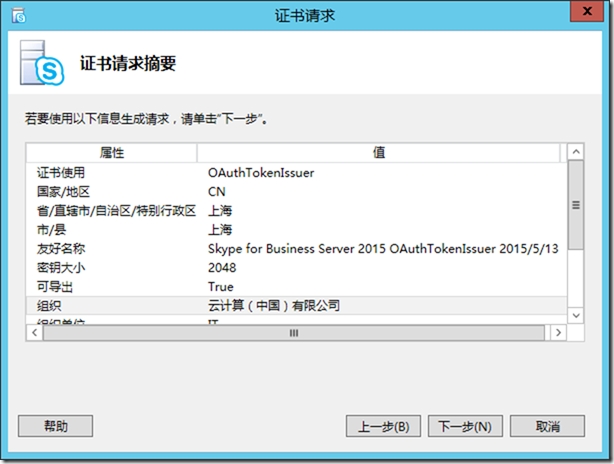The width and height of the screenshot is (614, 464).
Task: Select the 国家/地区 row
Action: click(296, 192)
